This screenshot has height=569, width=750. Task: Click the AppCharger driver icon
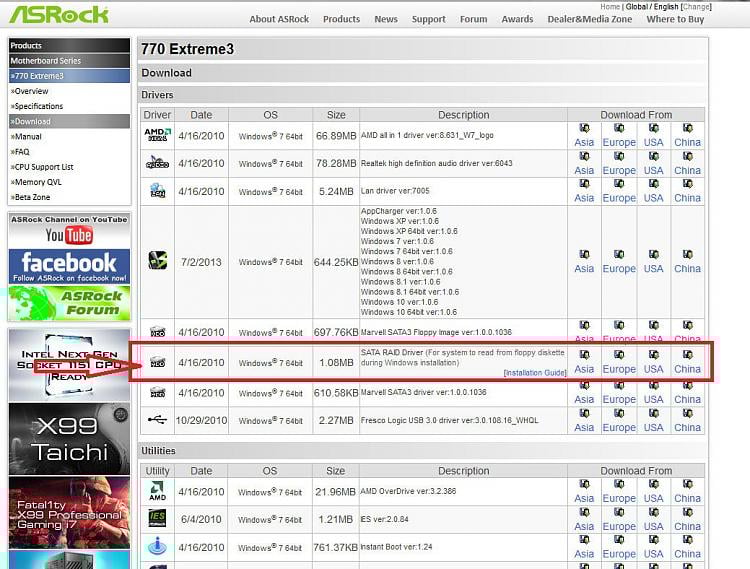pos(157,261)
